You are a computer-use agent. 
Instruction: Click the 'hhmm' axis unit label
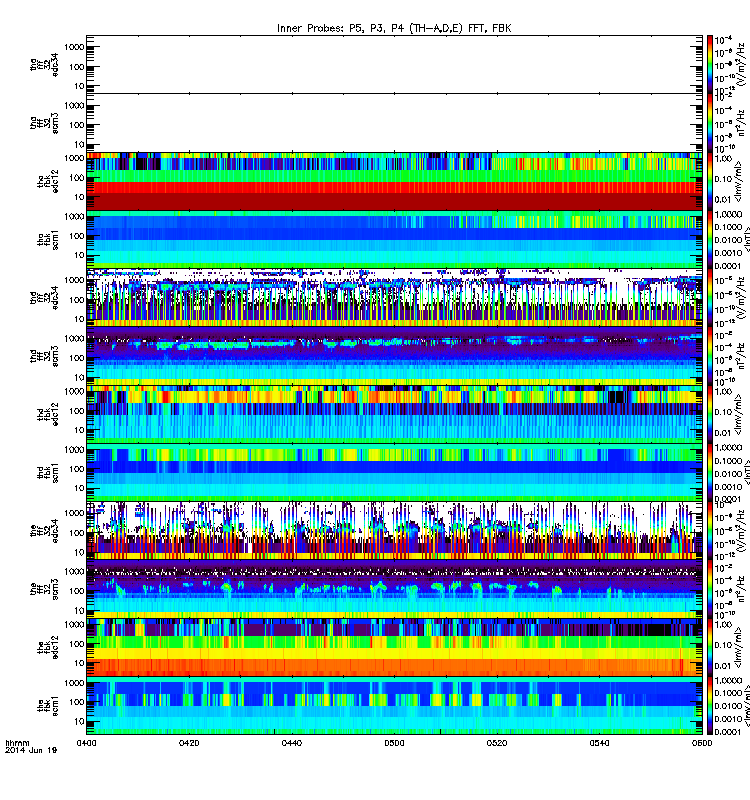tap(17, 743)
